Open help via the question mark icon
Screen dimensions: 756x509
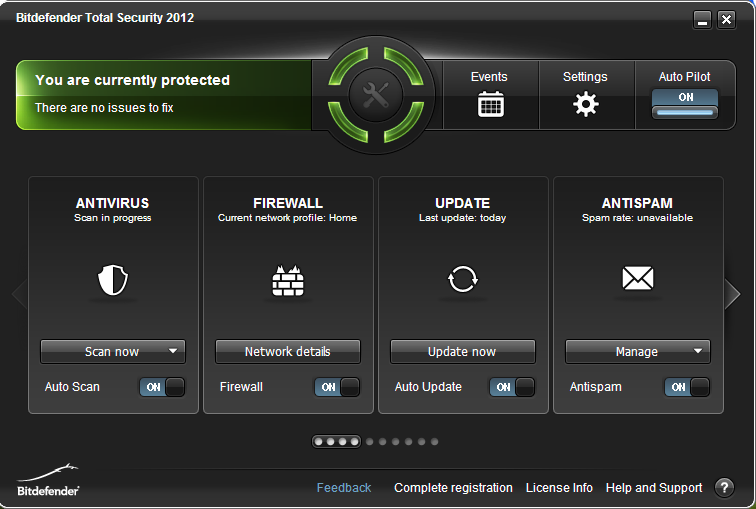pyautogui.click(x=724, y=488)
